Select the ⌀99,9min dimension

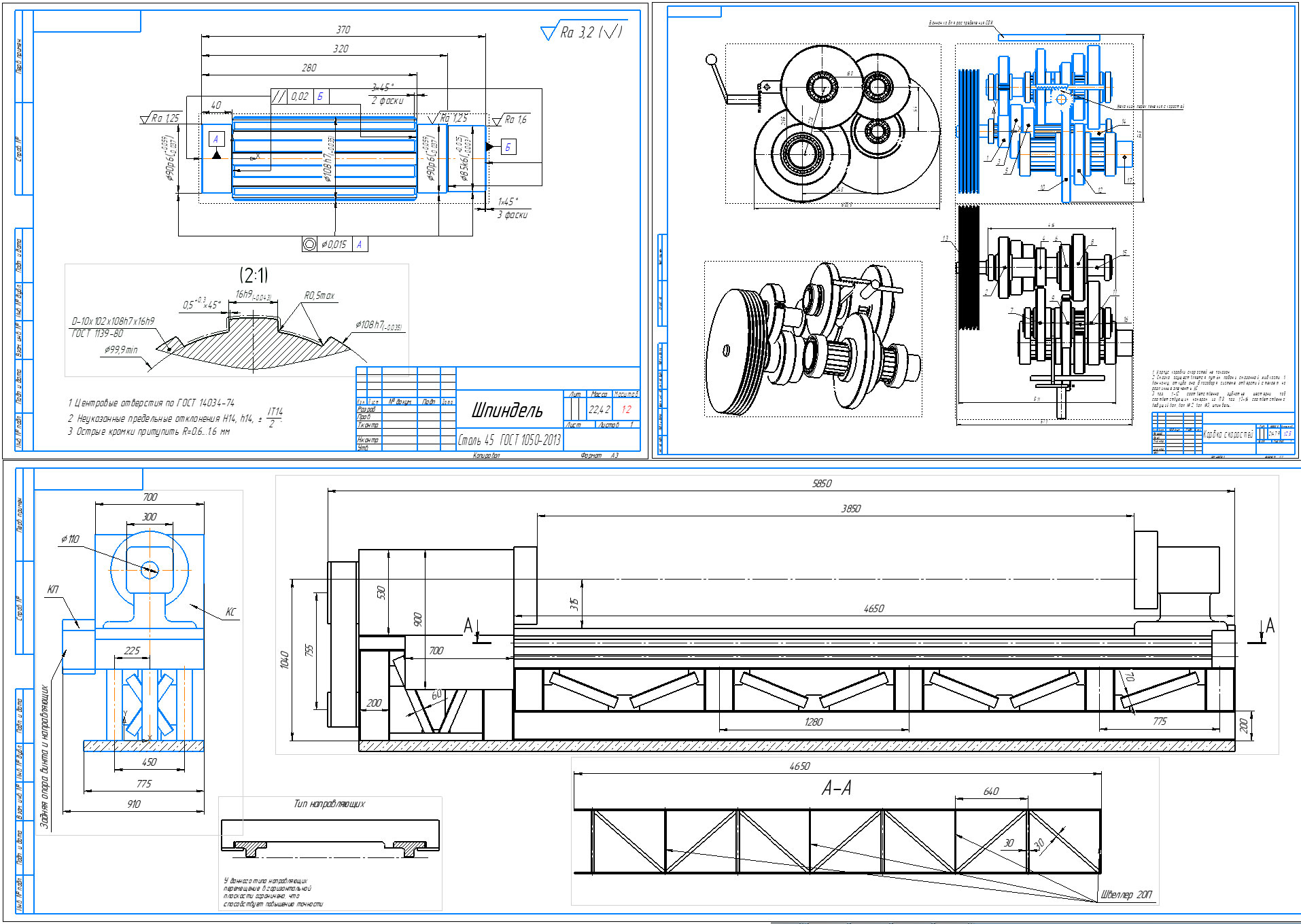point(121,350)
